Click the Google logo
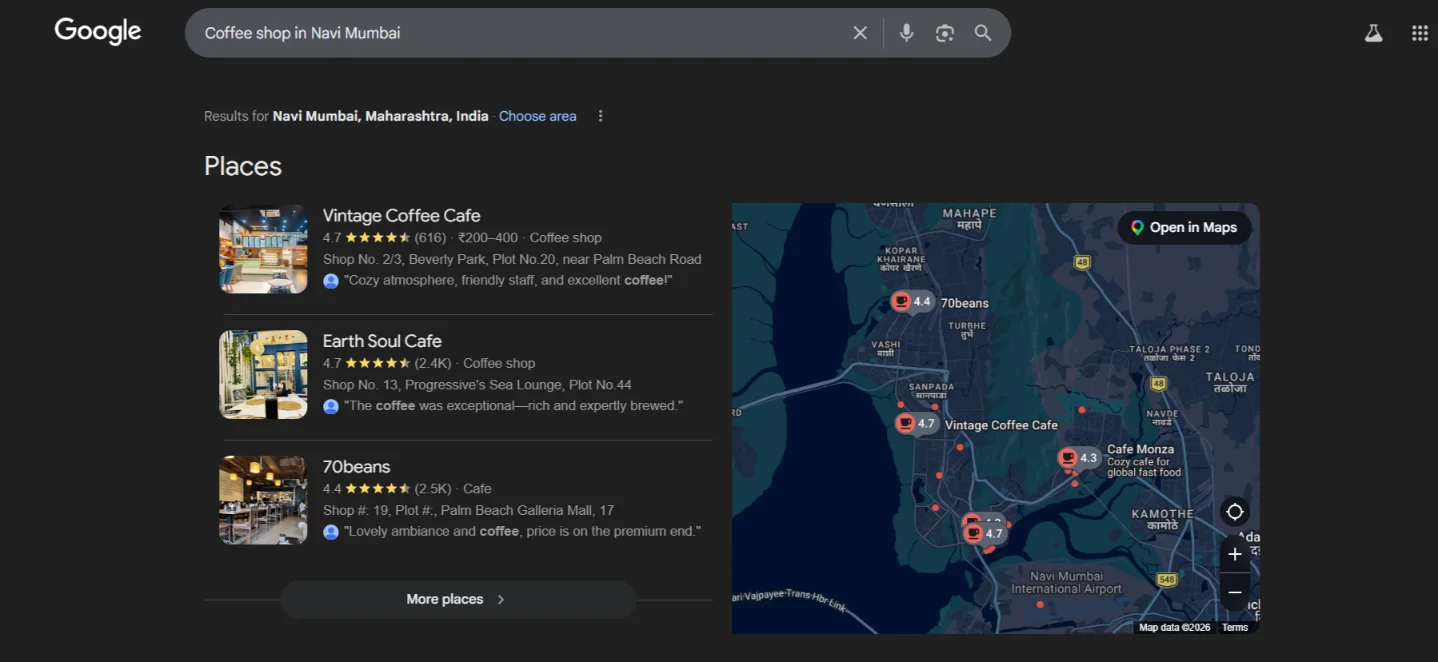 (x=96, y=31)
